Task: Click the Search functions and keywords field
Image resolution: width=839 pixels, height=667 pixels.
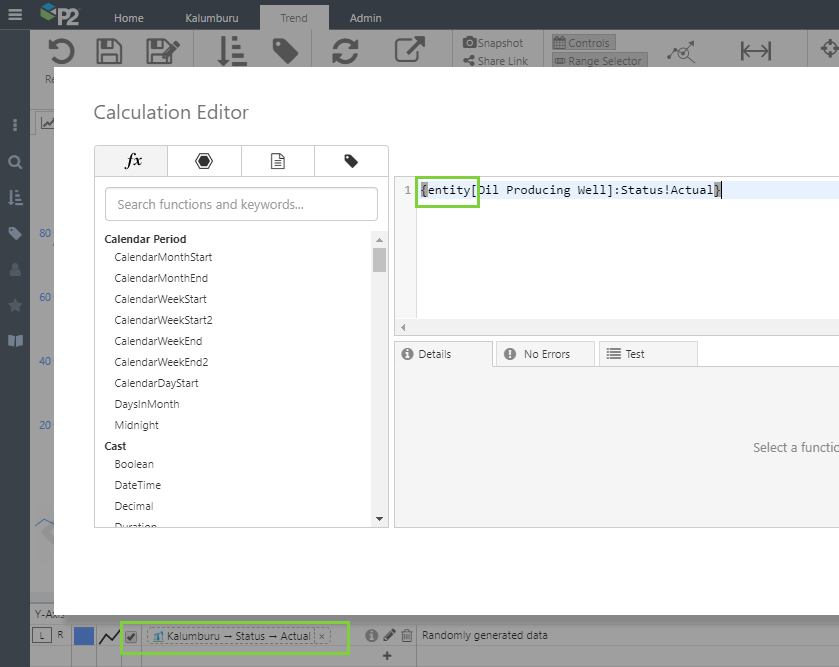Action: pos(241,204)
